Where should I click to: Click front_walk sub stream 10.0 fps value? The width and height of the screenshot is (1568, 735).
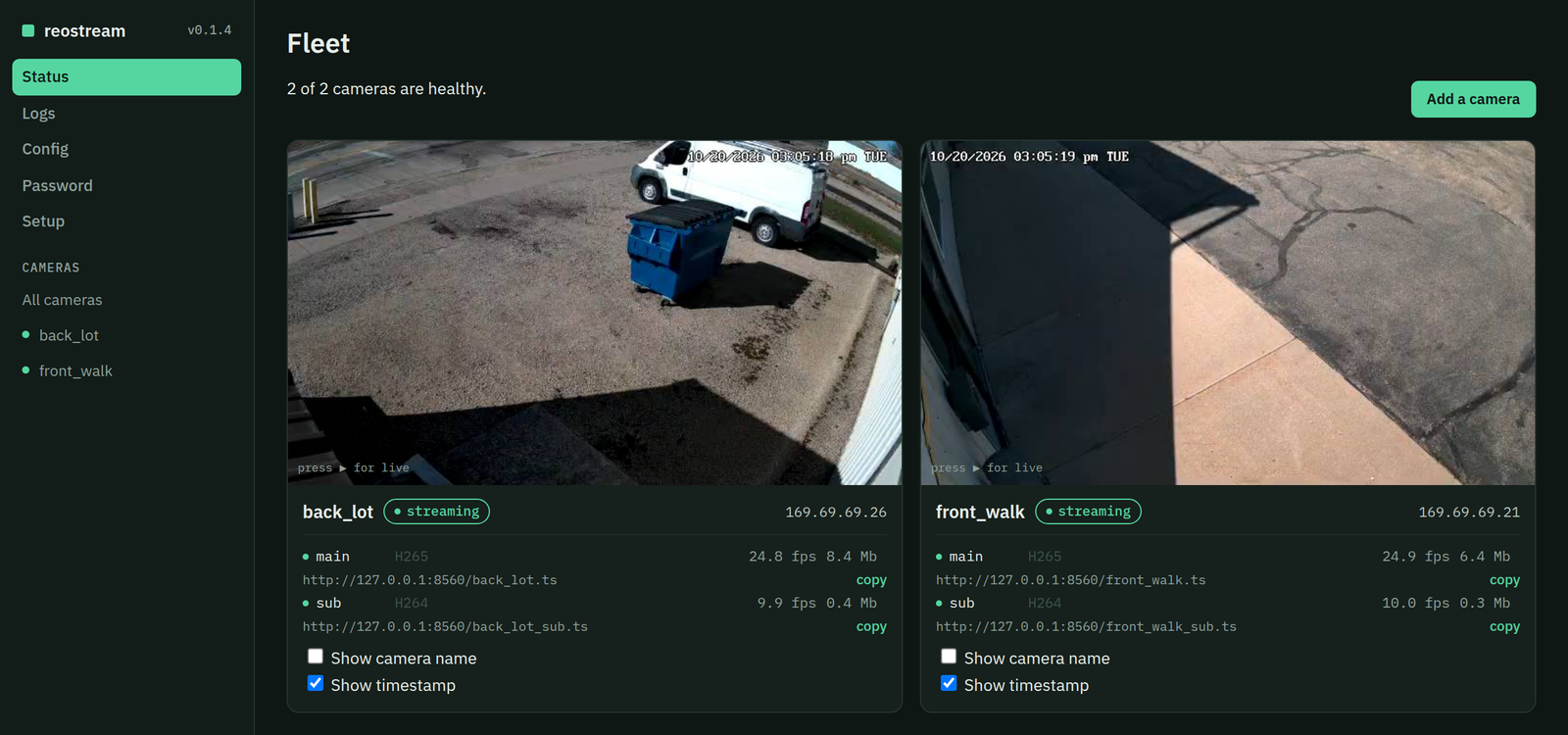point(1415,603)
